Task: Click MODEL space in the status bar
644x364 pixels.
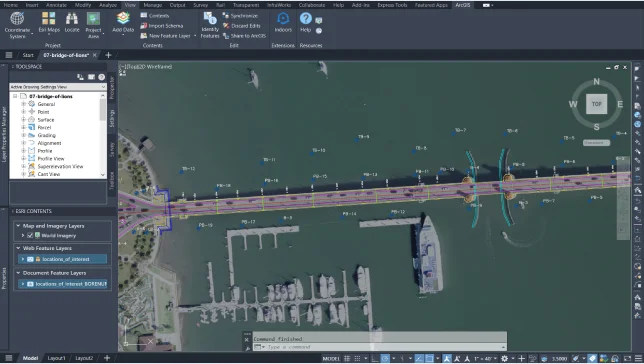Action: click(x=331, y=359)
